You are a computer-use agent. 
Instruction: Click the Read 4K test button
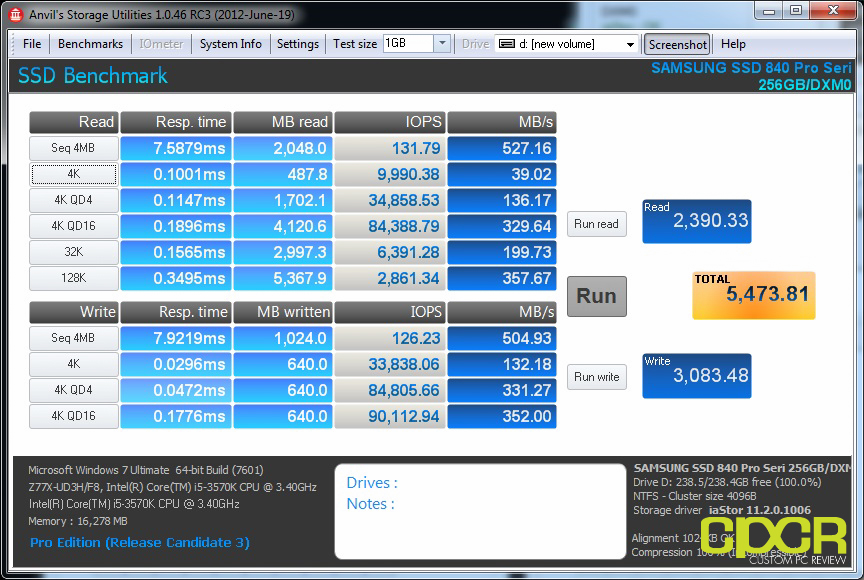point(73,174)
